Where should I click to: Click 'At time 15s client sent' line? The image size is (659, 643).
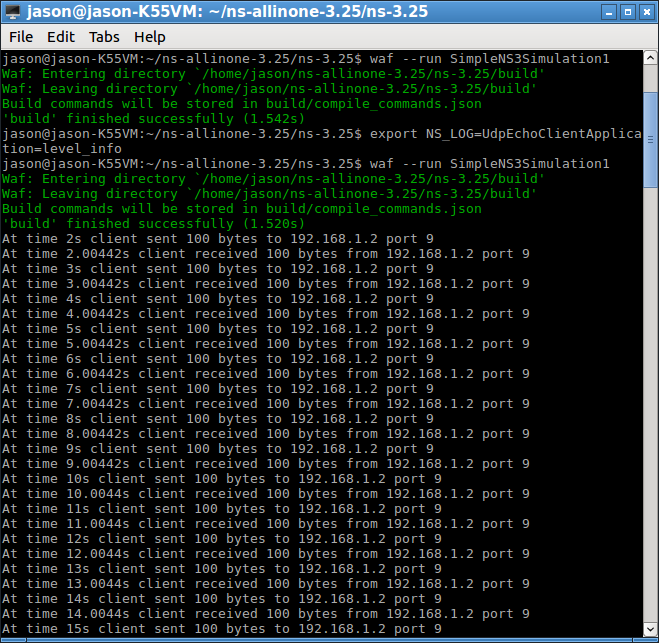221,629
